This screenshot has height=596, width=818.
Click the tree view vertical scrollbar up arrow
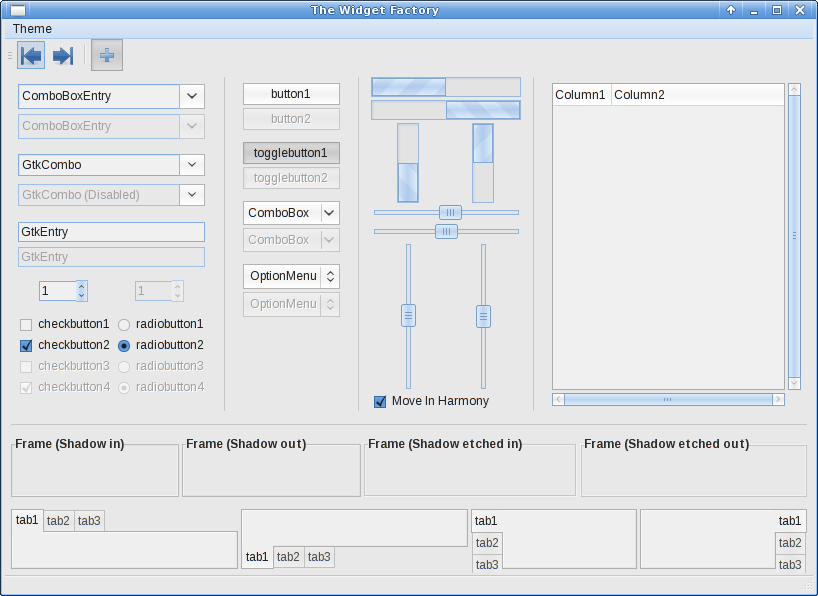[x=794, y=90]
